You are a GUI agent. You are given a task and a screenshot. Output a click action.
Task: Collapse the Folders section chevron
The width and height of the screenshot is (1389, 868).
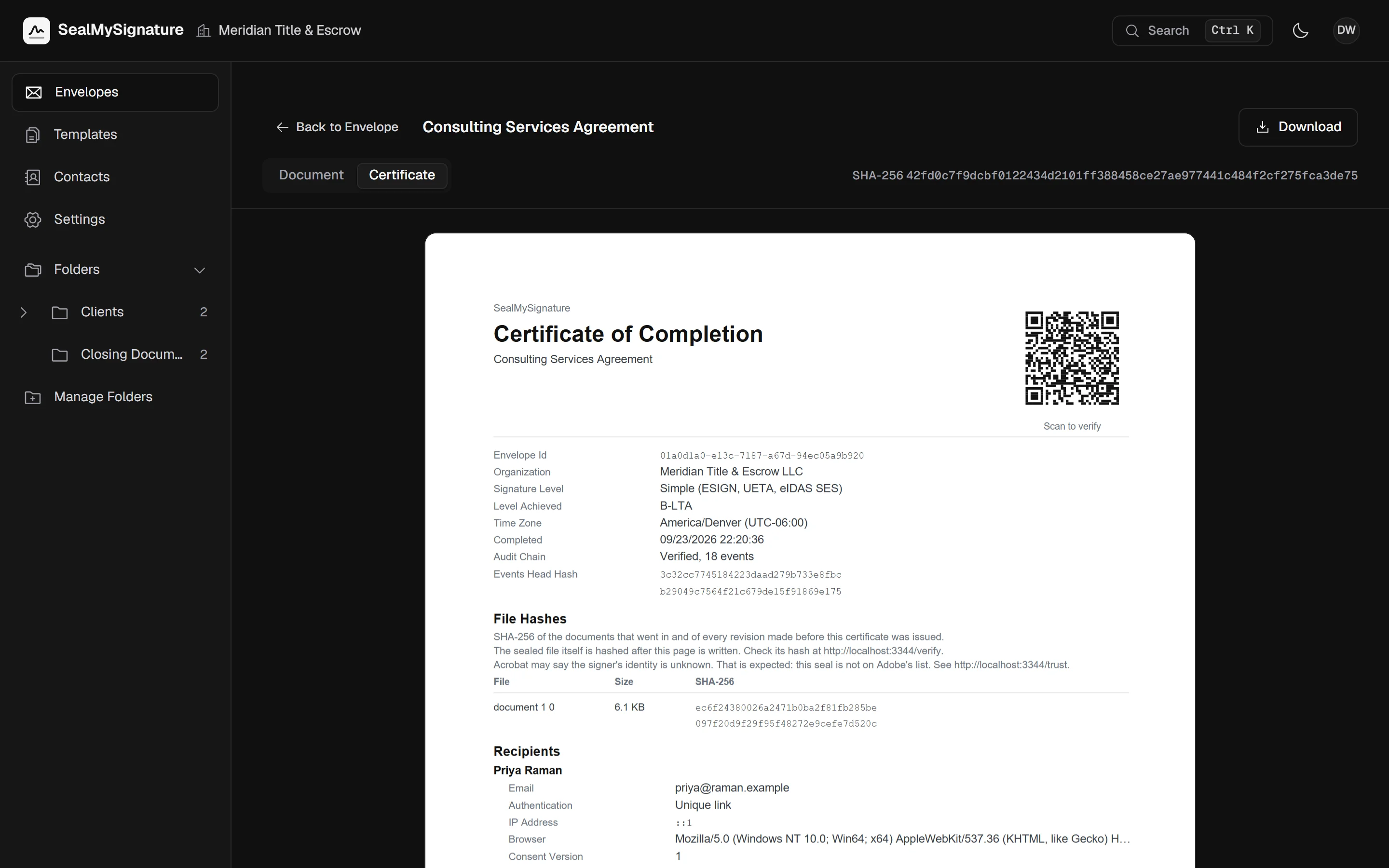point(199,270)
